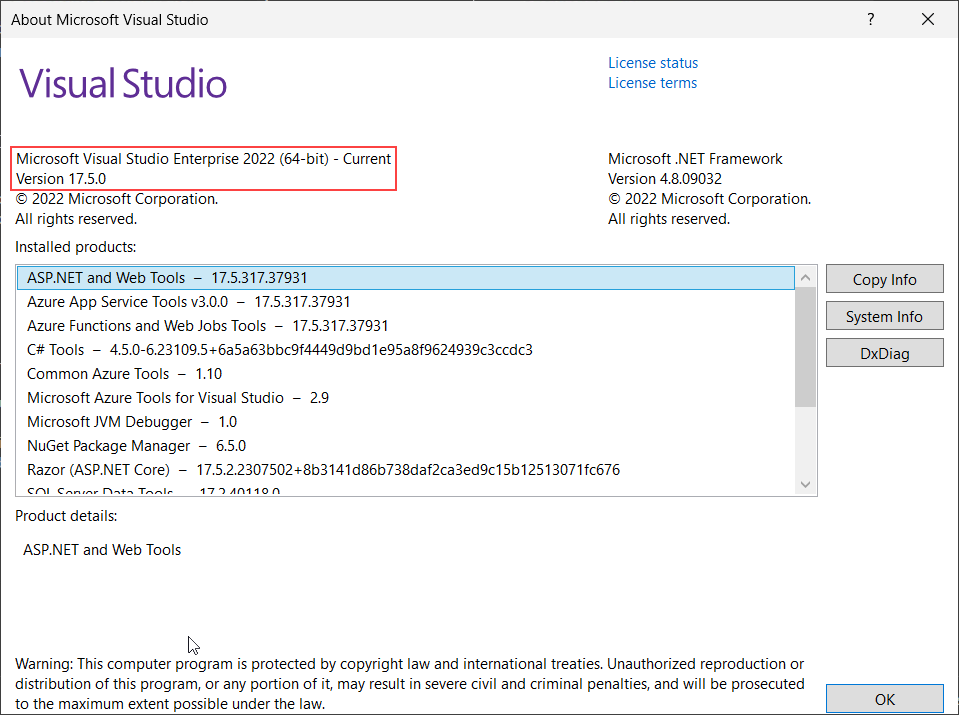Screen dimensions: 959x715
Task: Open the License status link
Action: pyautogui.click(x=653, y=63)
